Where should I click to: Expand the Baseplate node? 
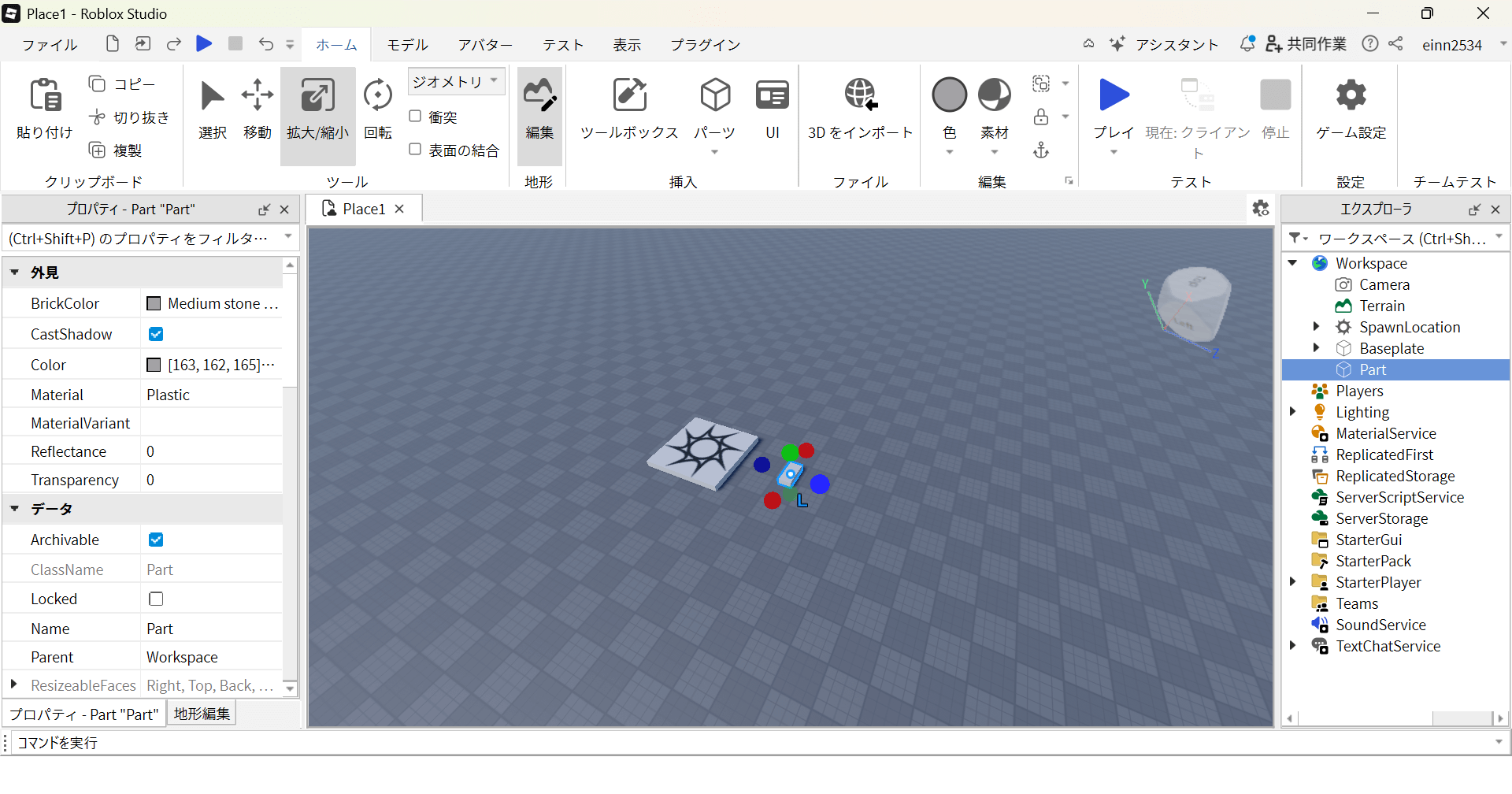coord(1316,347)
